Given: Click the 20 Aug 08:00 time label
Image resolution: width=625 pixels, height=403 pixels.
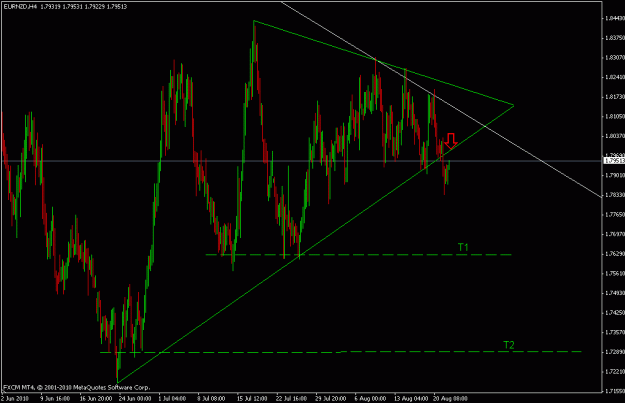Looking at the screenshot, I should tap(450, 398).
